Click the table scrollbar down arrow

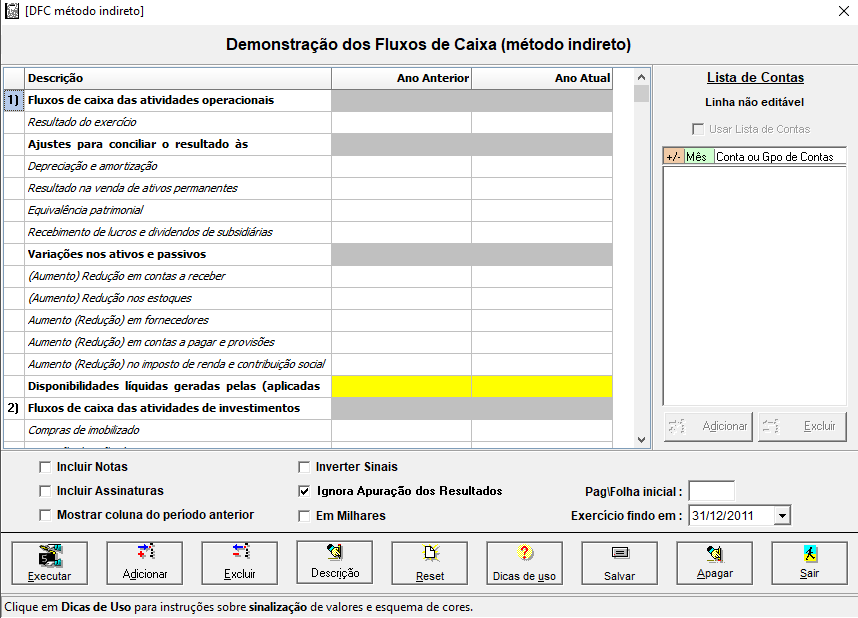click(642, 440)
